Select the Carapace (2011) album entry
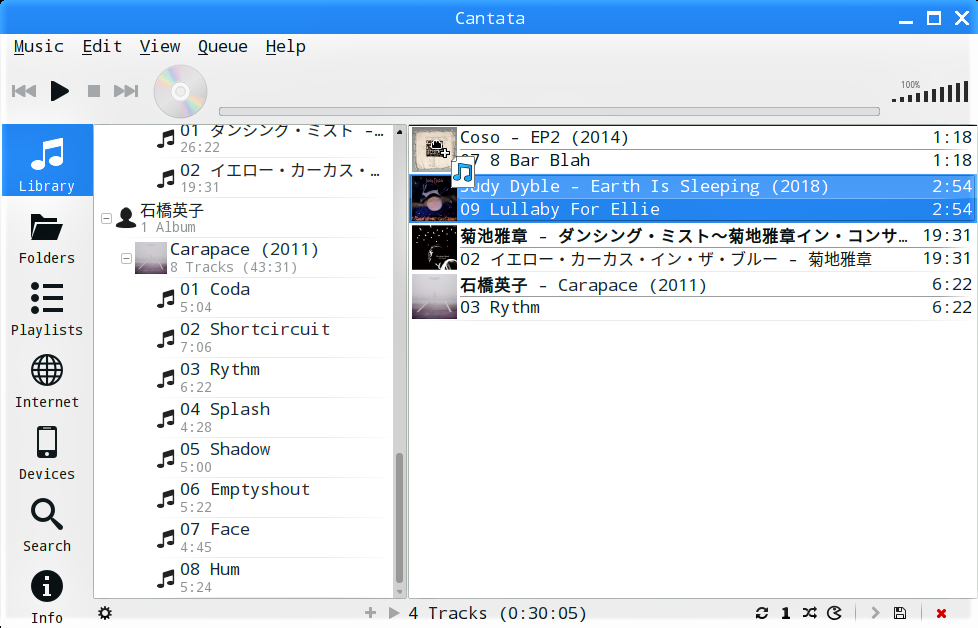 [x=262, y=258]
